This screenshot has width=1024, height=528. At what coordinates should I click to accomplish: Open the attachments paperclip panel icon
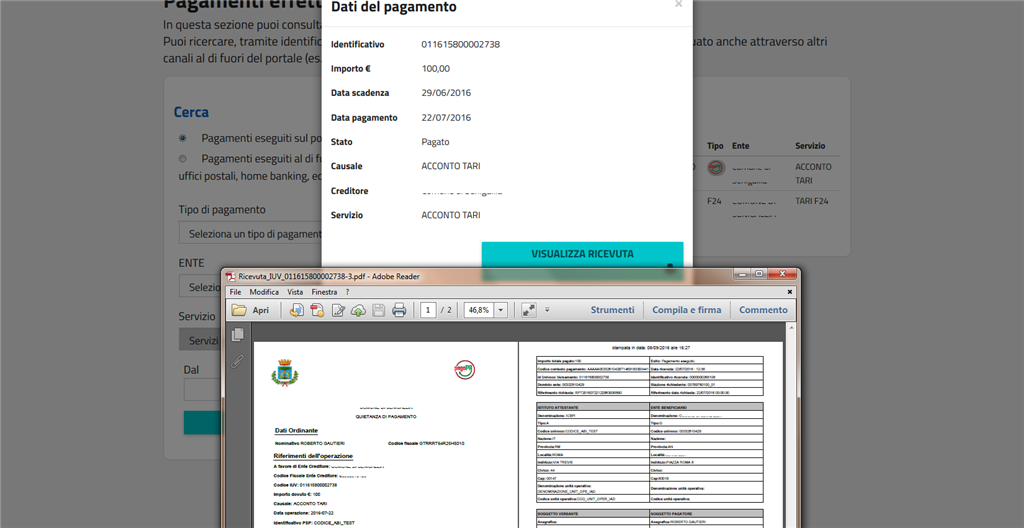point(238,360)
